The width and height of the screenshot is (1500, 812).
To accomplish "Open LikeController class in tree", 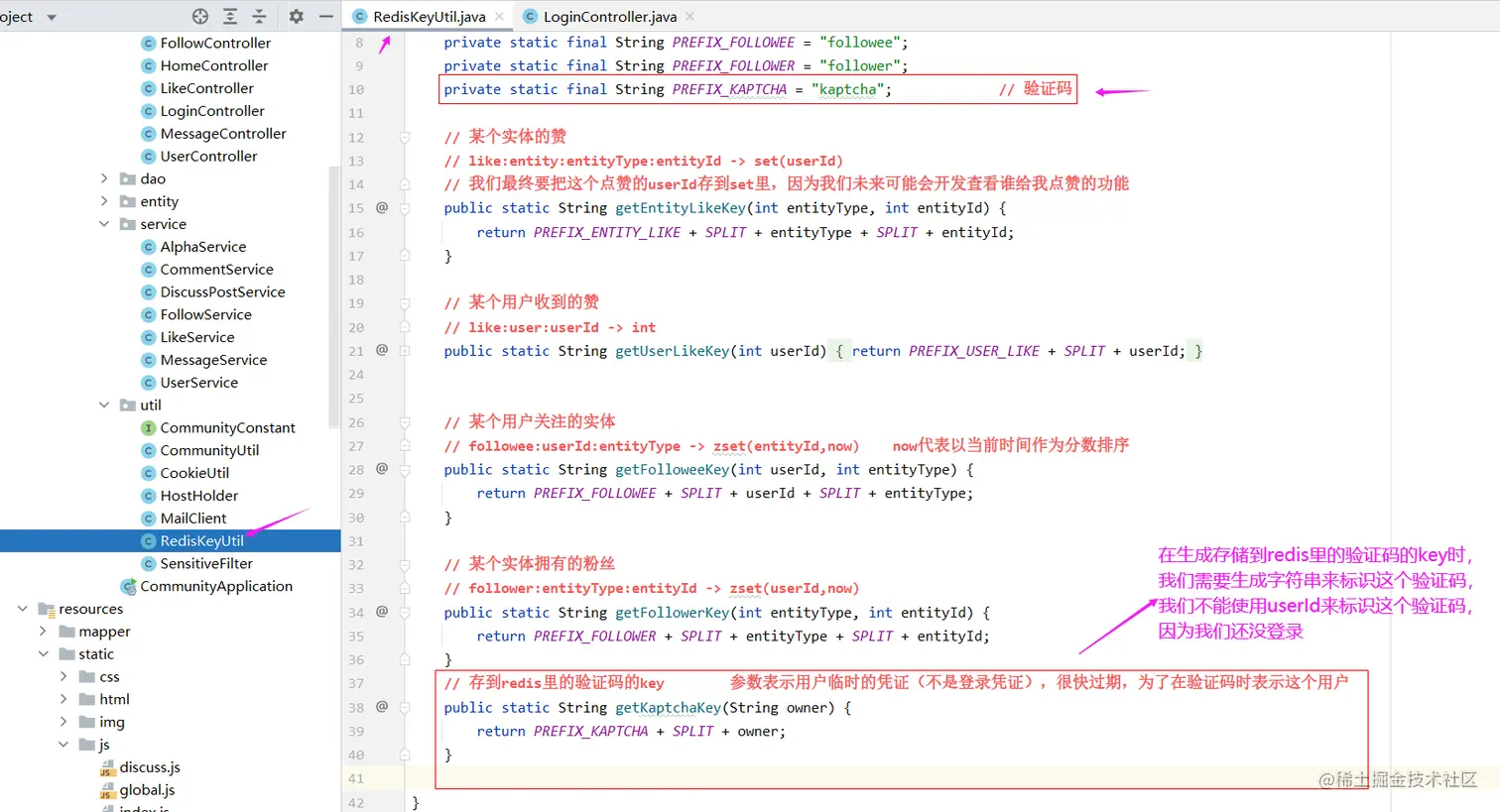I will pos(206,88).
